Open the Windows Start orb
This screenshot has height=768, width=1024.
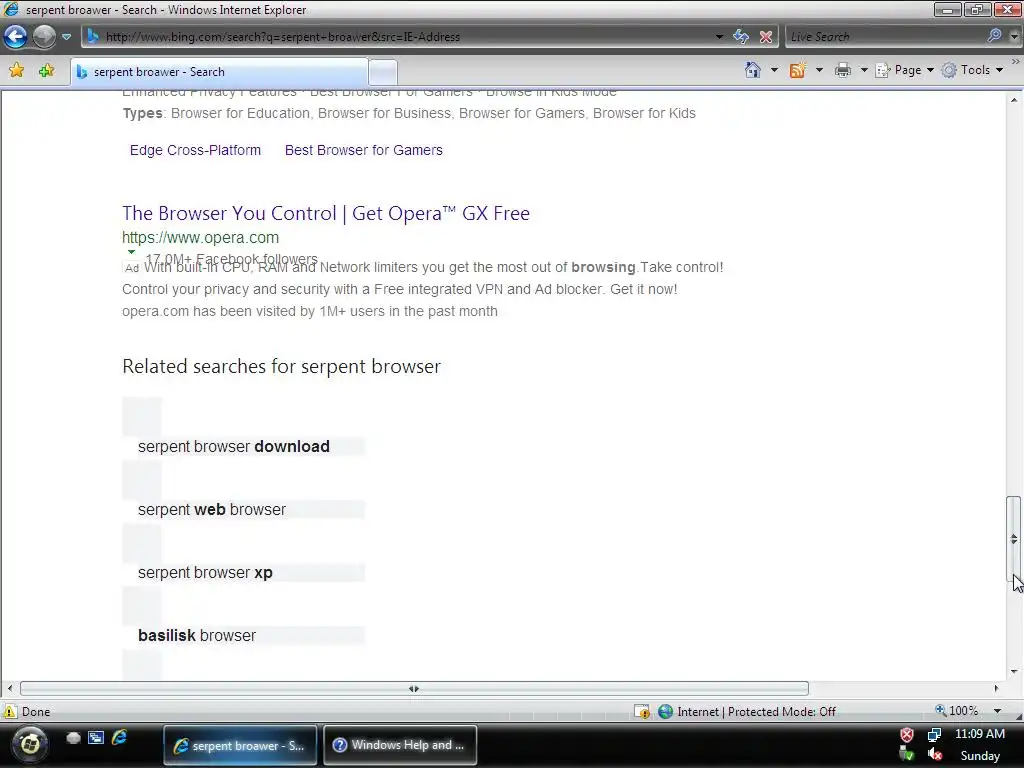[30, 743]
